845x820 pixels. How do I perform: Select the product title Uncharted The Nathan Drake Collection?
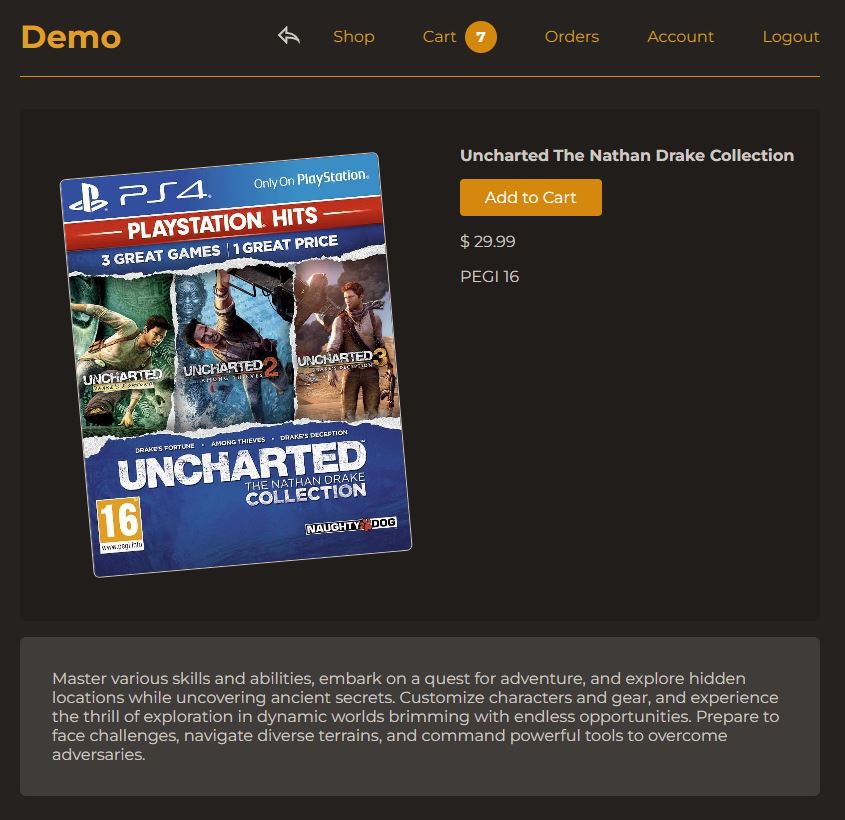coord(627,155)
